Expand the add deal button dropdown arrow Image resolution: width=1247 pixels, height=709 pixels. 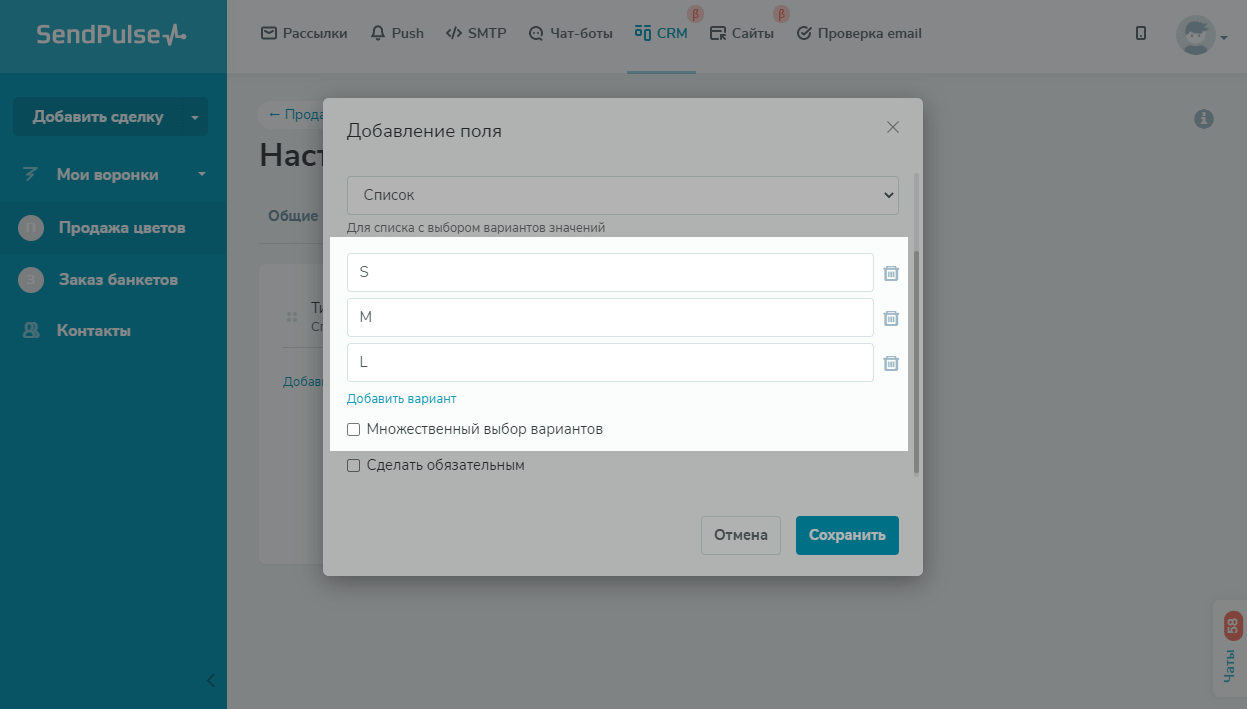coord(195,117)
